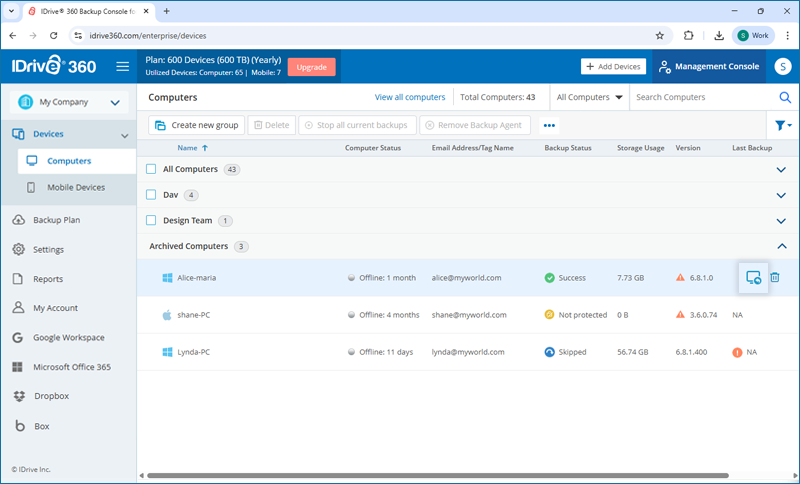The width and height of the screenshot is (800, 484).
Task: Check the All Computers checkbox
Action: point(152,169)
